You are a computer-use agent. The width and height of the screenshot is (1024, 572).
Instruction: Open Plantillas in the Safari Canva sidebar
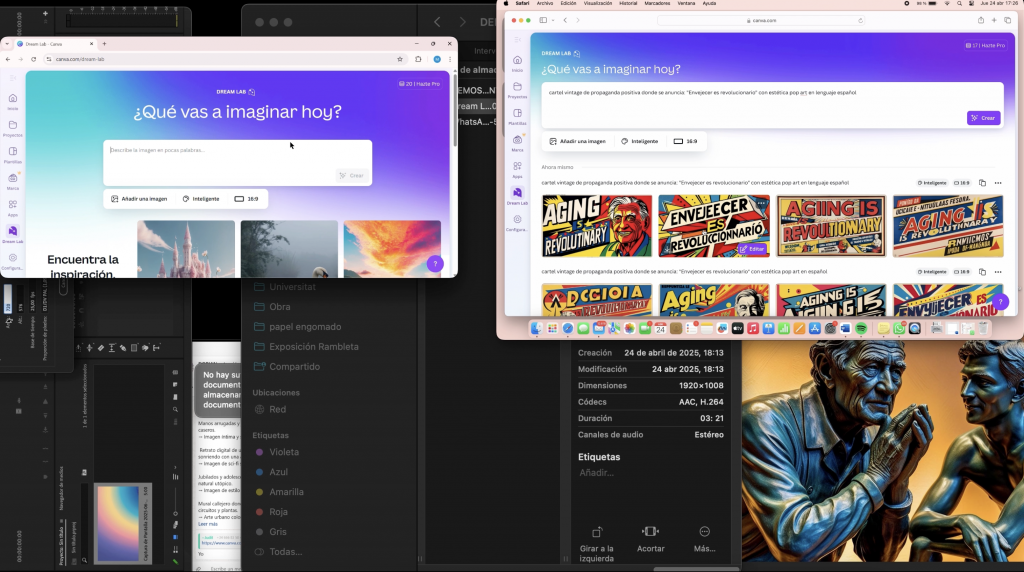click(517, 116)
